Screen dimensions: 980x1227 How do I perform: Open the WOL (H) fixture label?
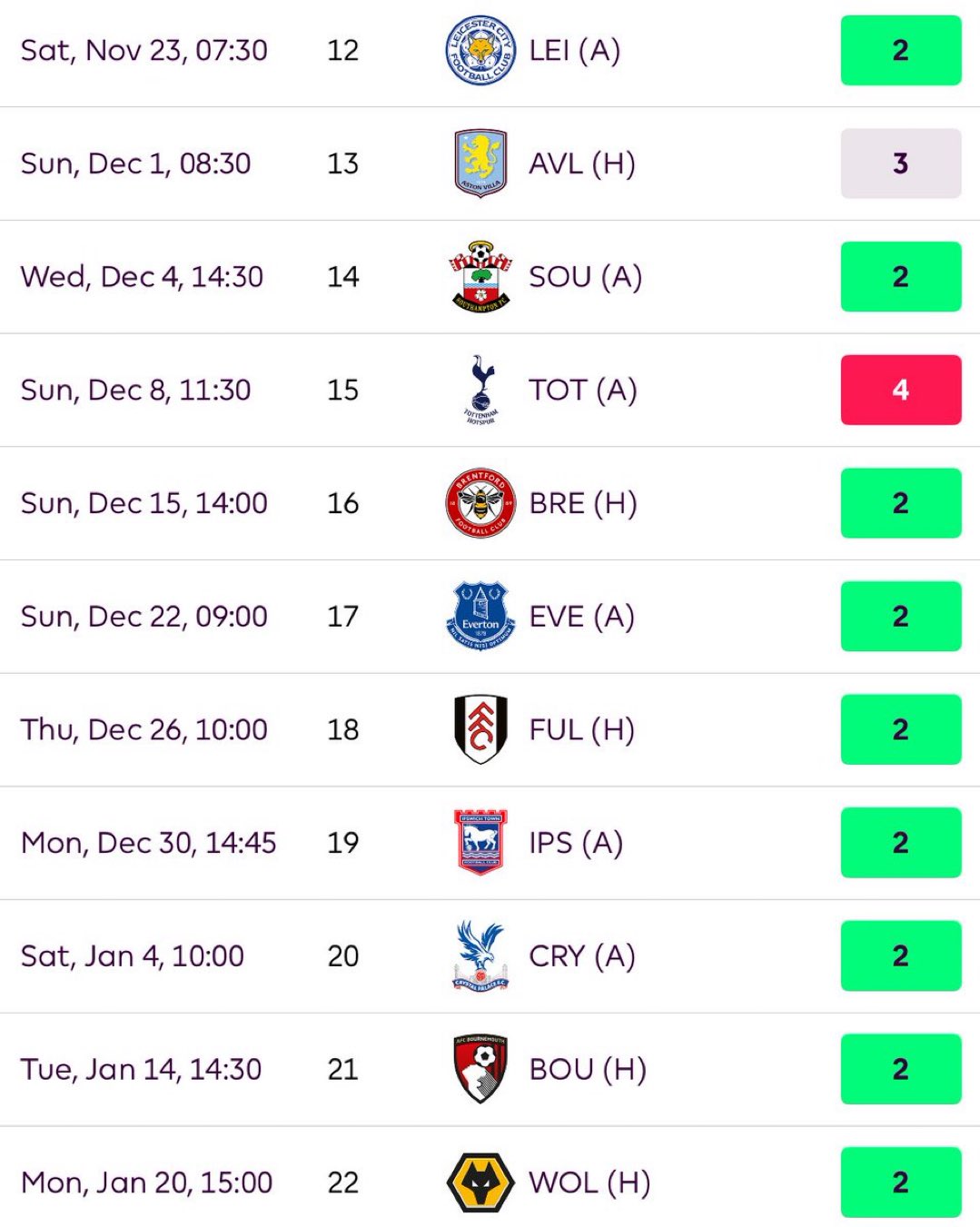pyautogui.click(x=589, y=1182)
